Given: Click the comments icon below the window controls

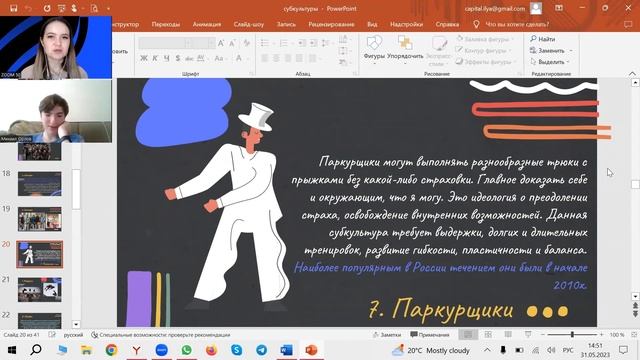Looking at the screenshot, I should point(628,24).
